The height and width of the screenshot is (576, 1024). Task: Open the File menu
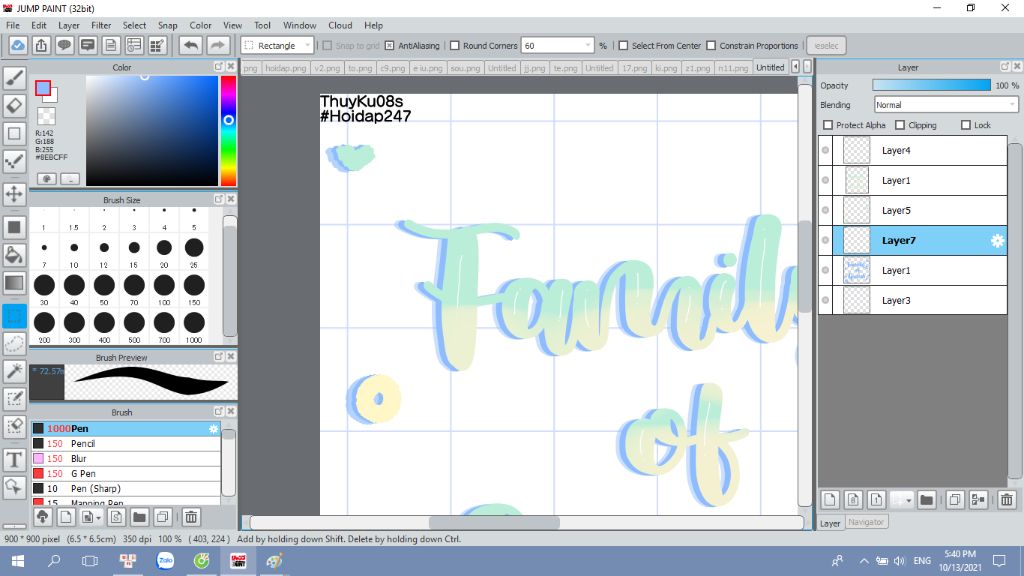pyautogui.click(x=13, y=25)
